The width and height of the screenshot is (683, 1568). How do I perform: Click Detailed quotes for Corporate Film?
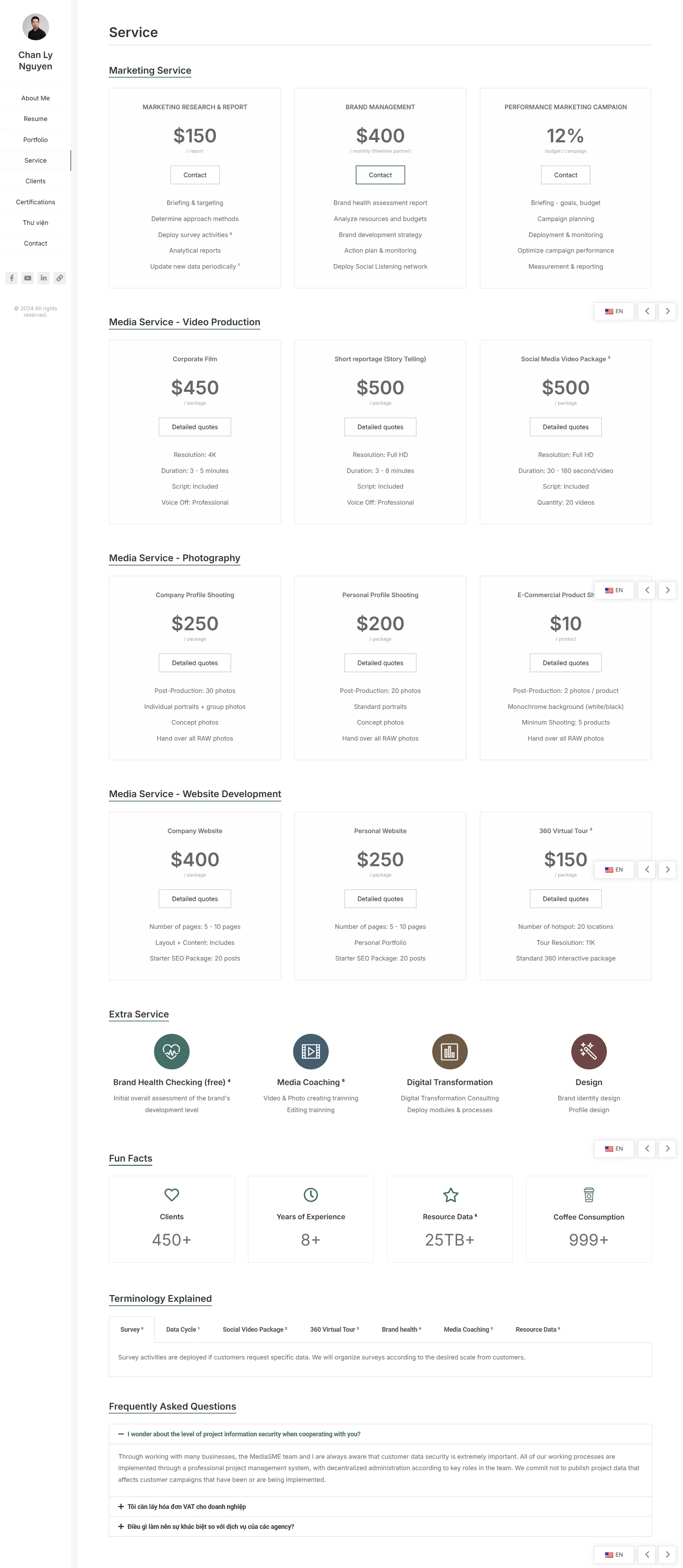[195, 427]
